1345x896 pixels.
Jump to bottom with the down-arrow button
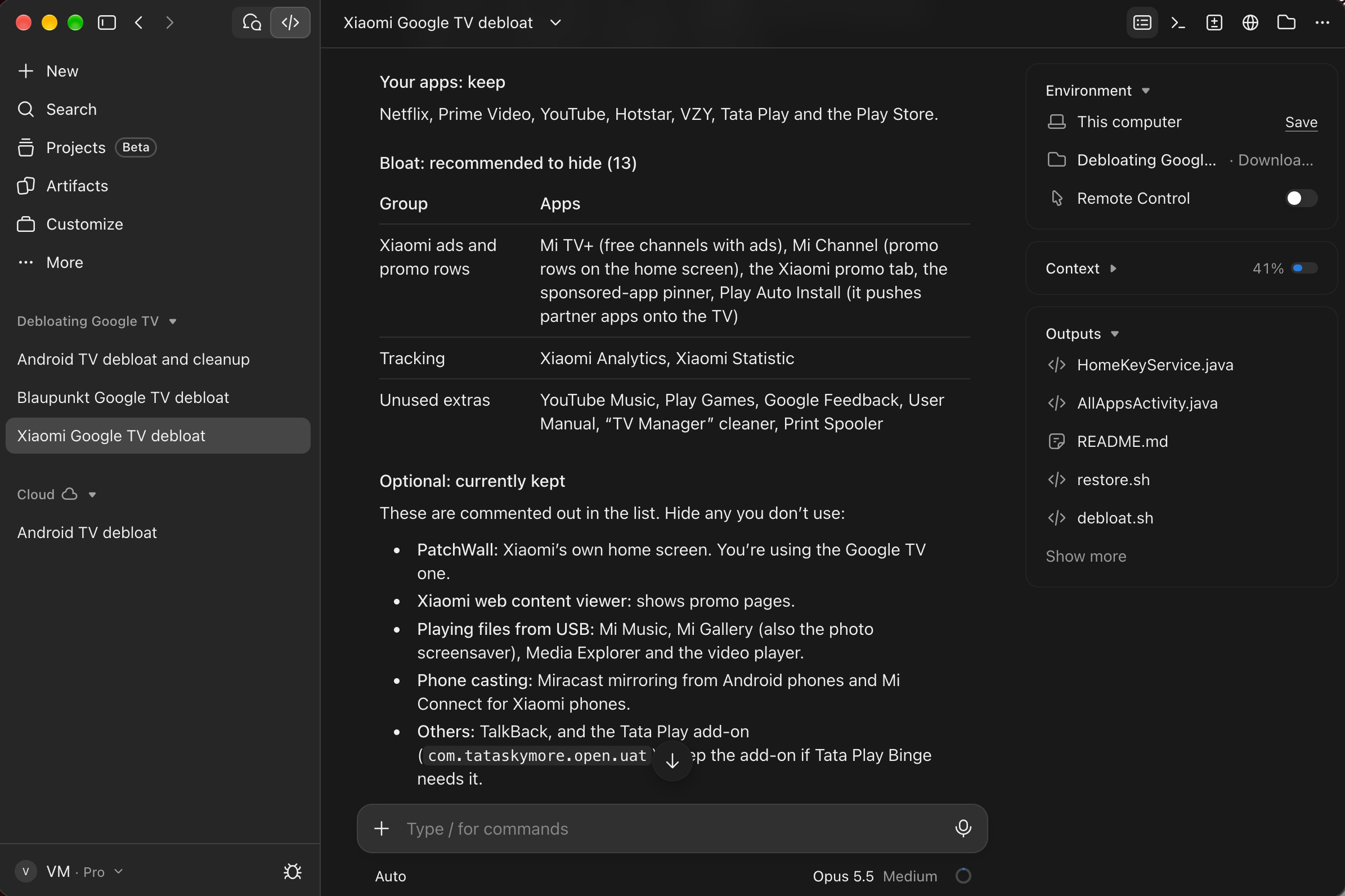pyautogui.click(x=672, y=760)
